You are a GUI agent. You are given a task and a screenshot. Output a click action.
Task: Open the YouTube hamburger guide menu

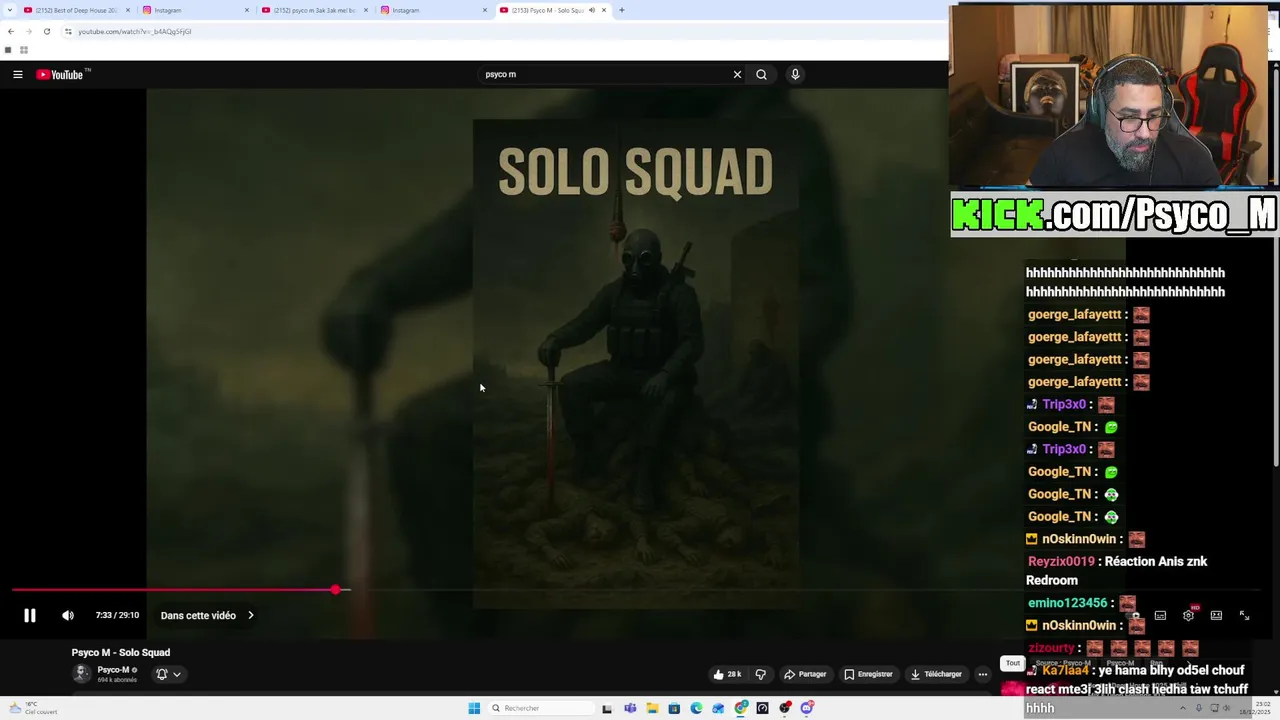click(x=18, y=74)
